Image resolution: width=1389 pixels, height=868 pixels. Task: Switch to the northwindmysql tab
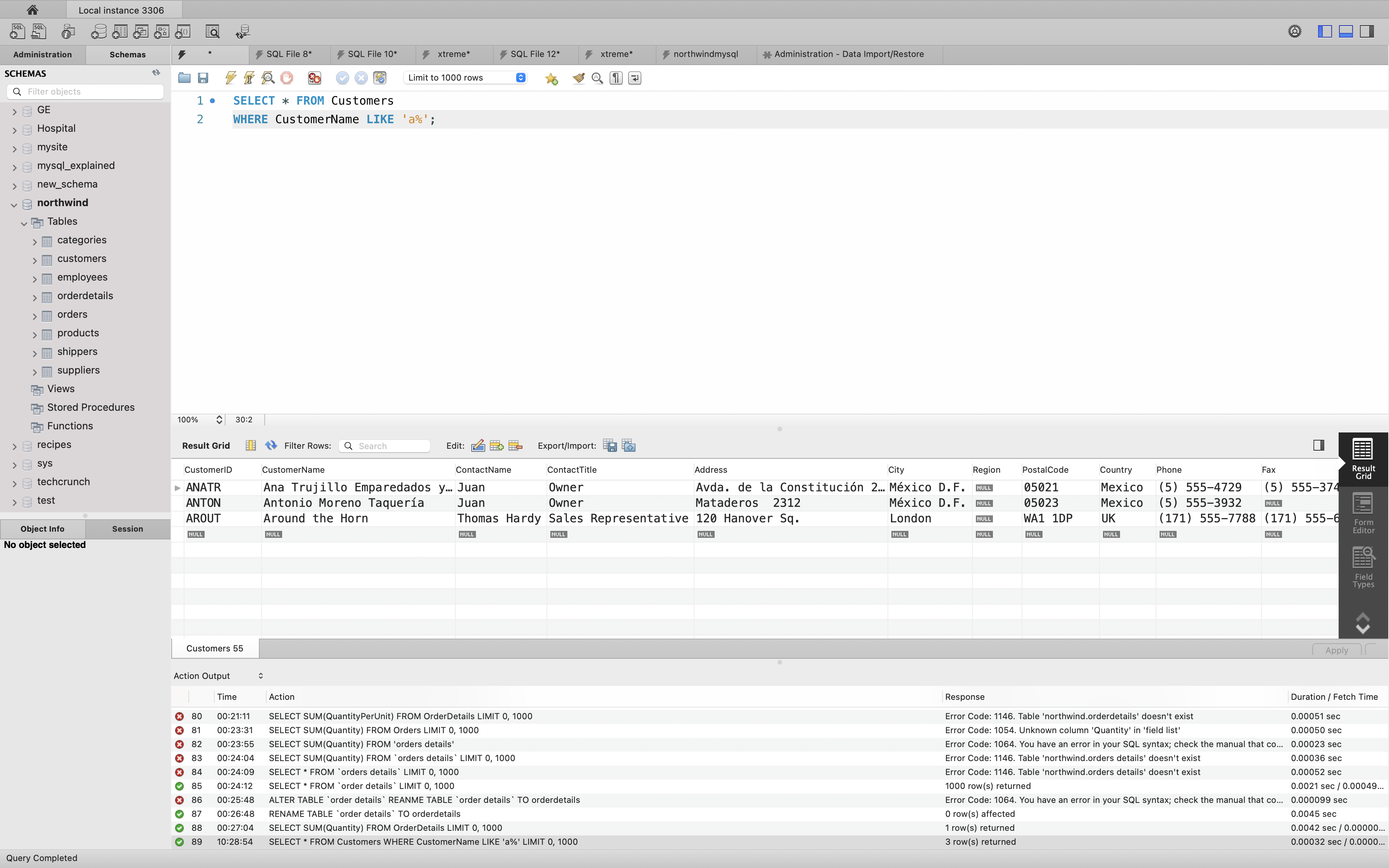point(705,54)
